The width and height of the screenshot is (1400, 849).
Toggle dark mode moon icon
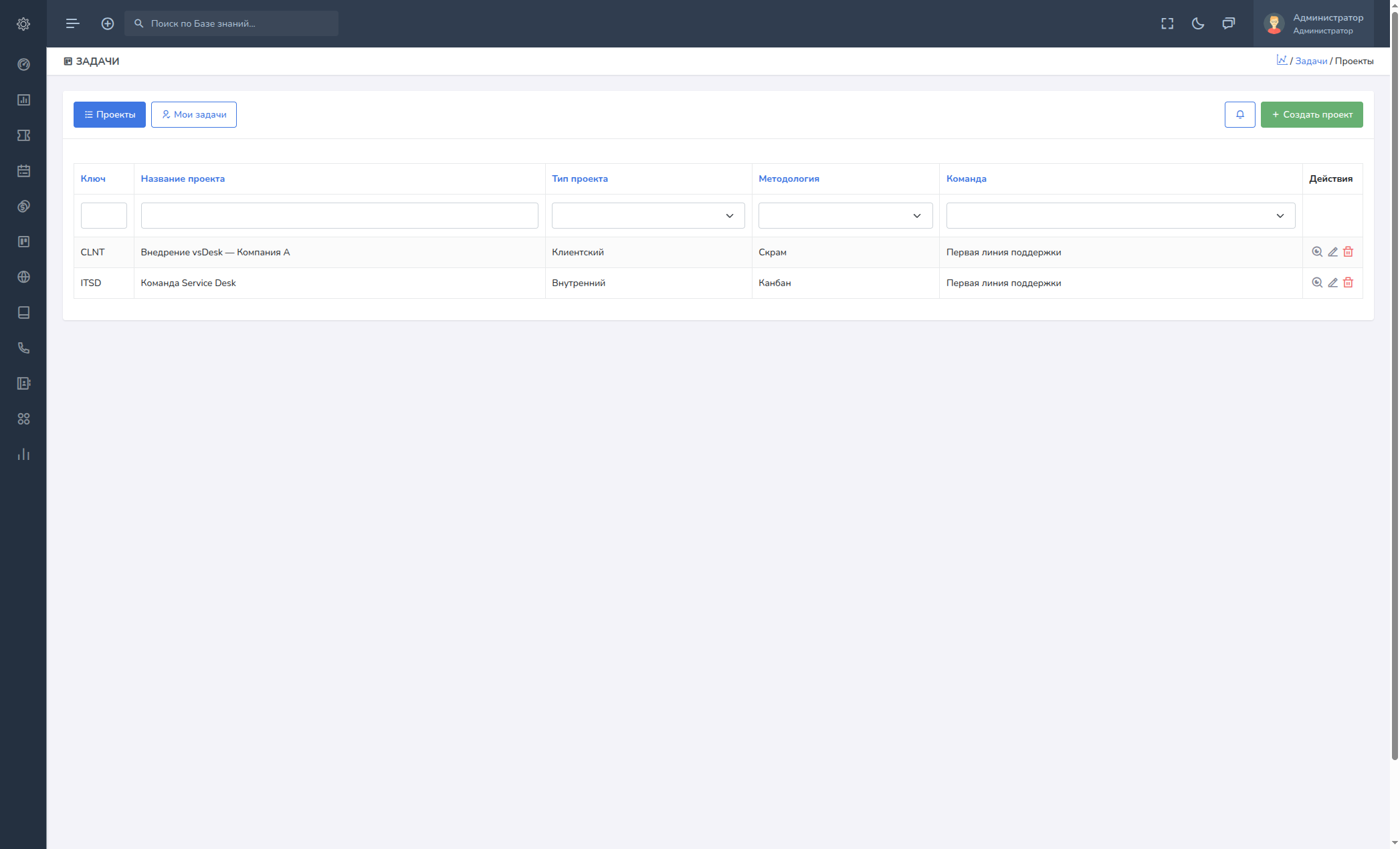1198,23
